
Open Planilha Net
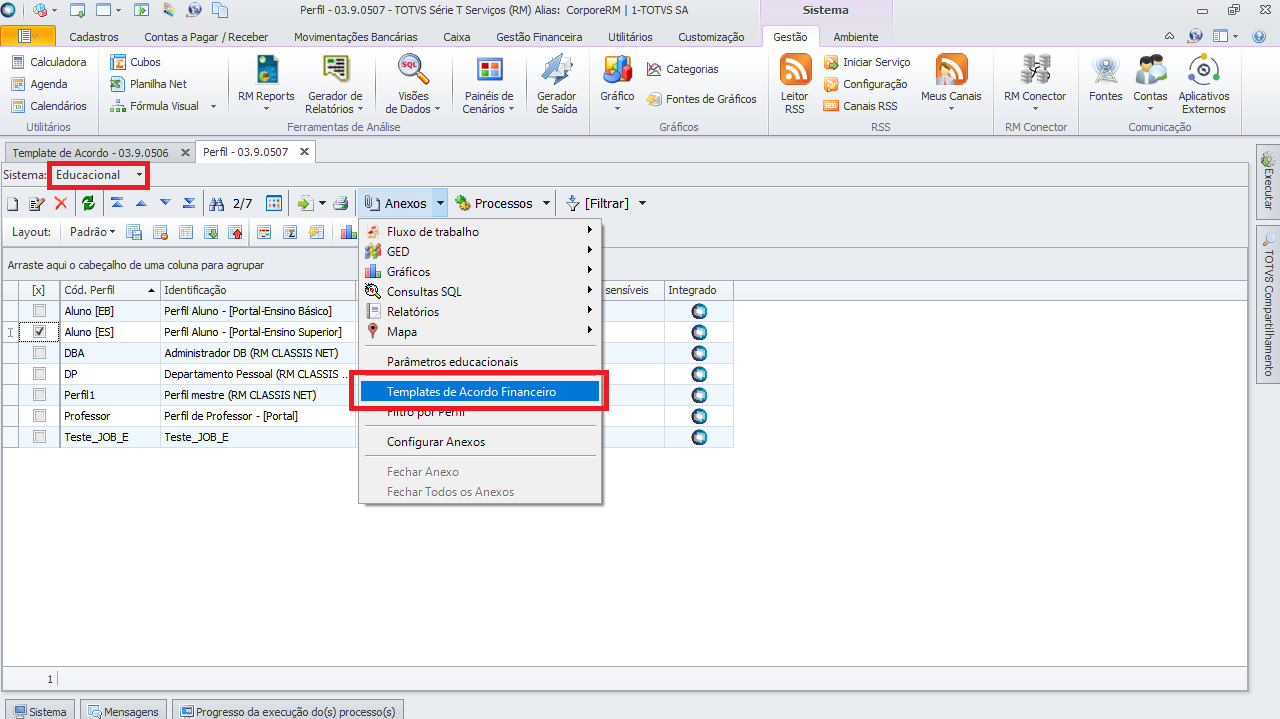(x=148, y=84)
